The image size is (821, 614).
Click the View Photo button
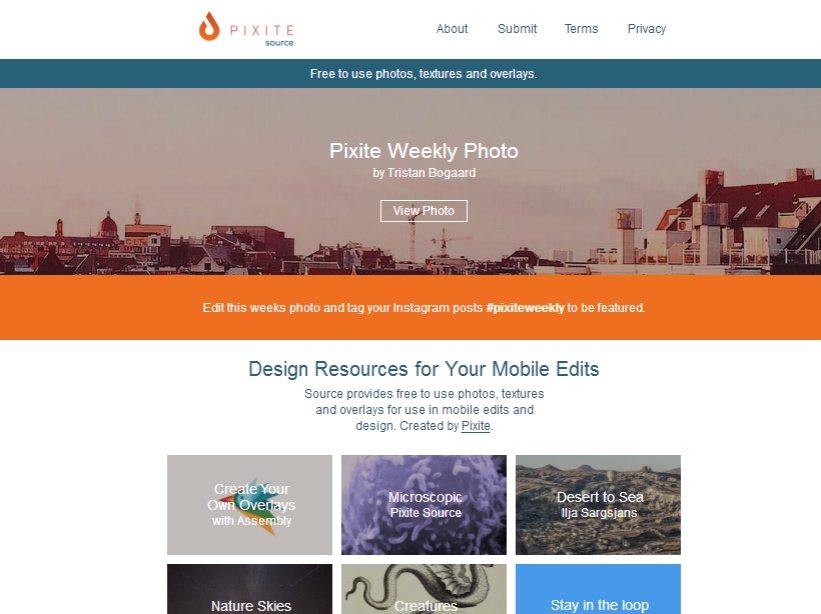pyautogui.click(x=424, y=211)
